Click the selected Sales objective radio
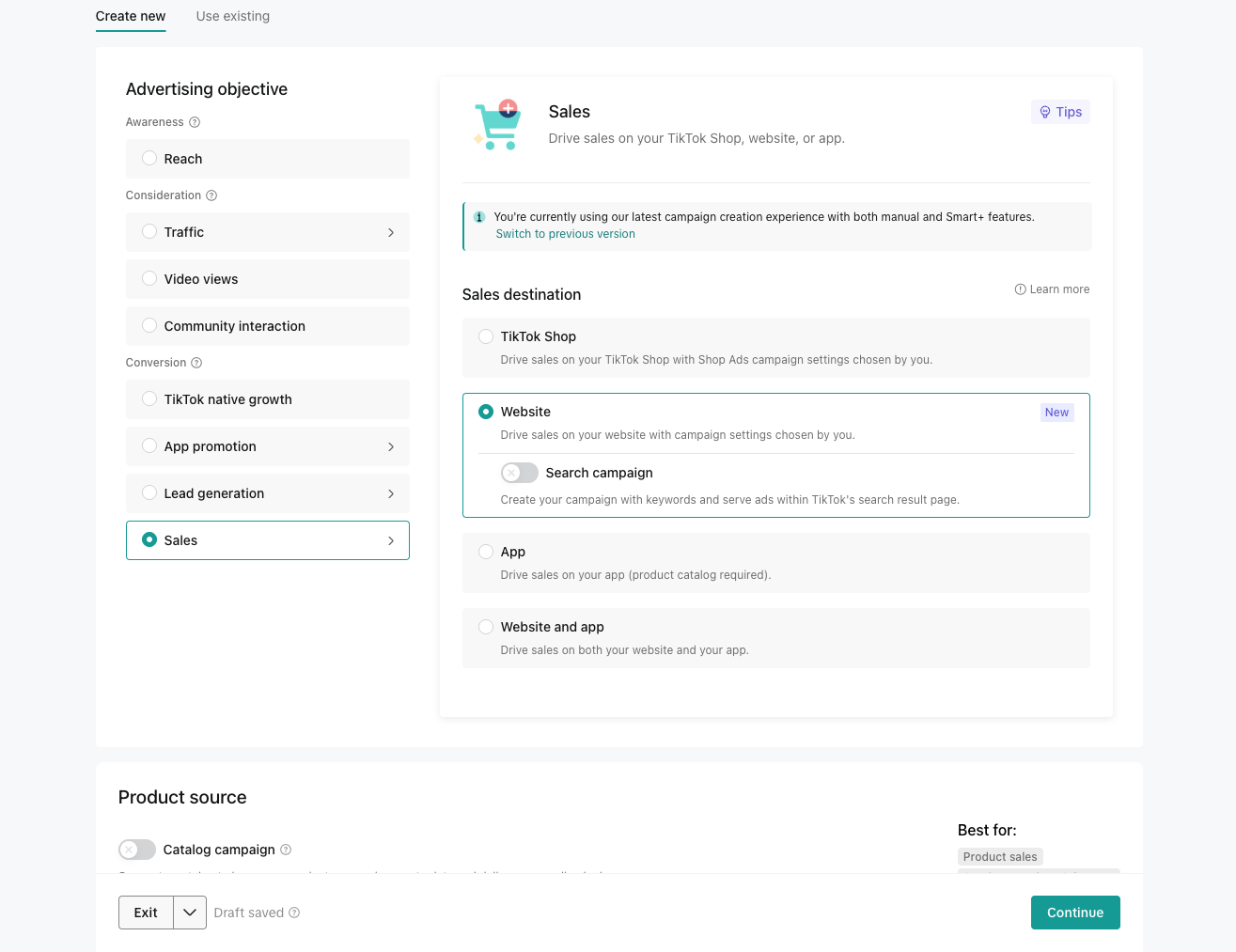The width and height of the screenshot is (1236, 952). 149,539
